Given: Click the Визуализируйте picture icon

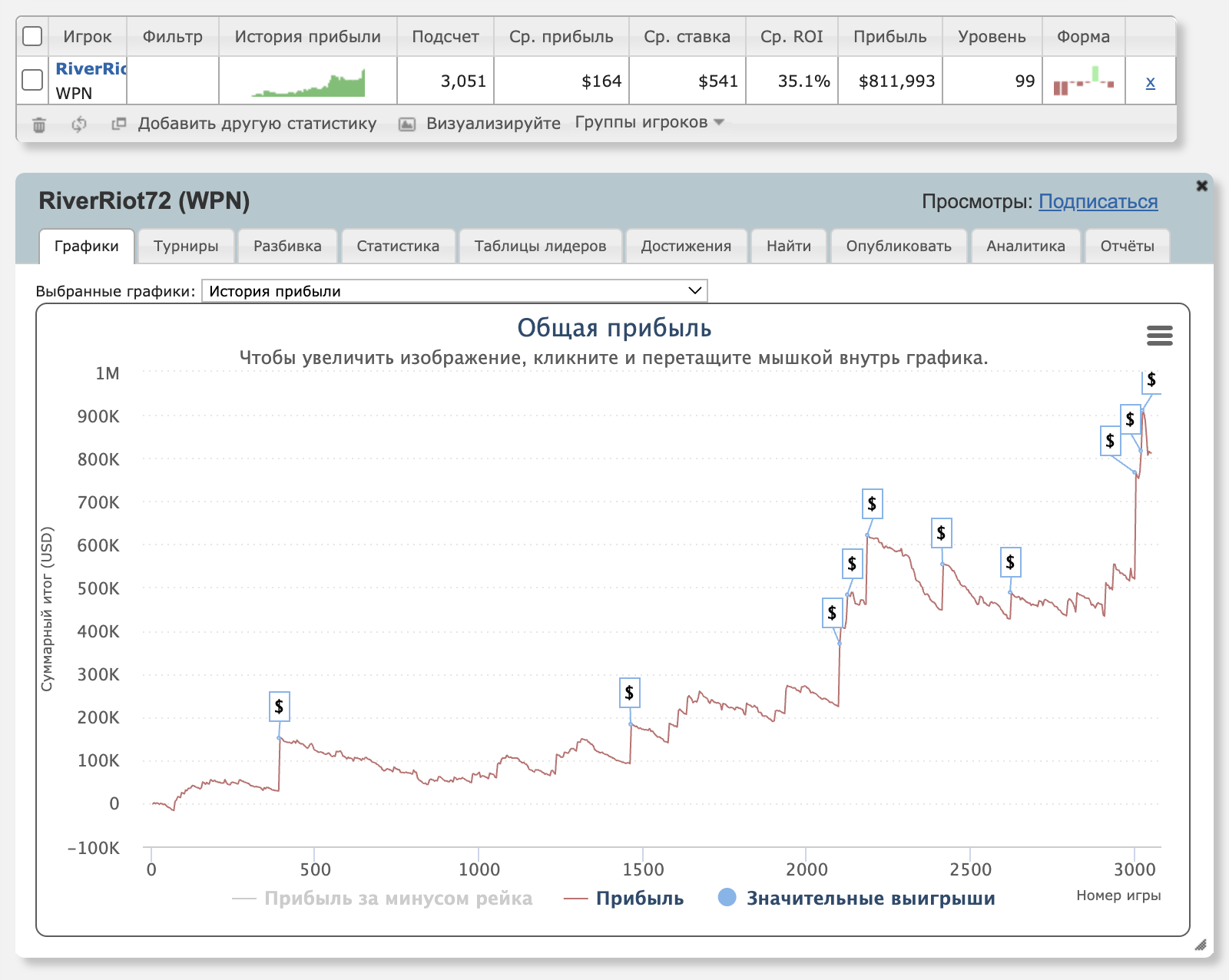Looking at the screenshot, I should tap(407, 124).
